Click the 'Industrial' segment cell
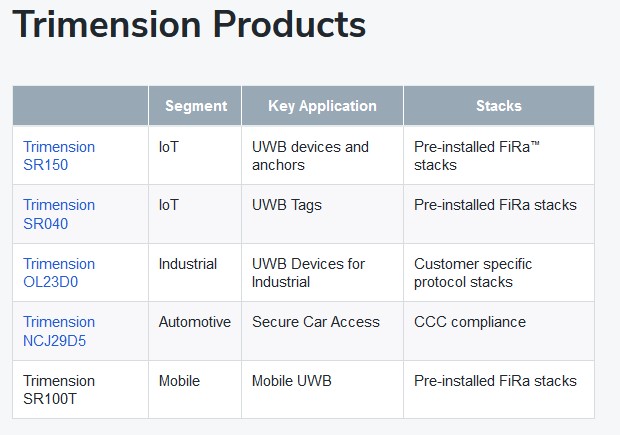The height and width of the screenshot is (435, 620). (x=188, y=264)
